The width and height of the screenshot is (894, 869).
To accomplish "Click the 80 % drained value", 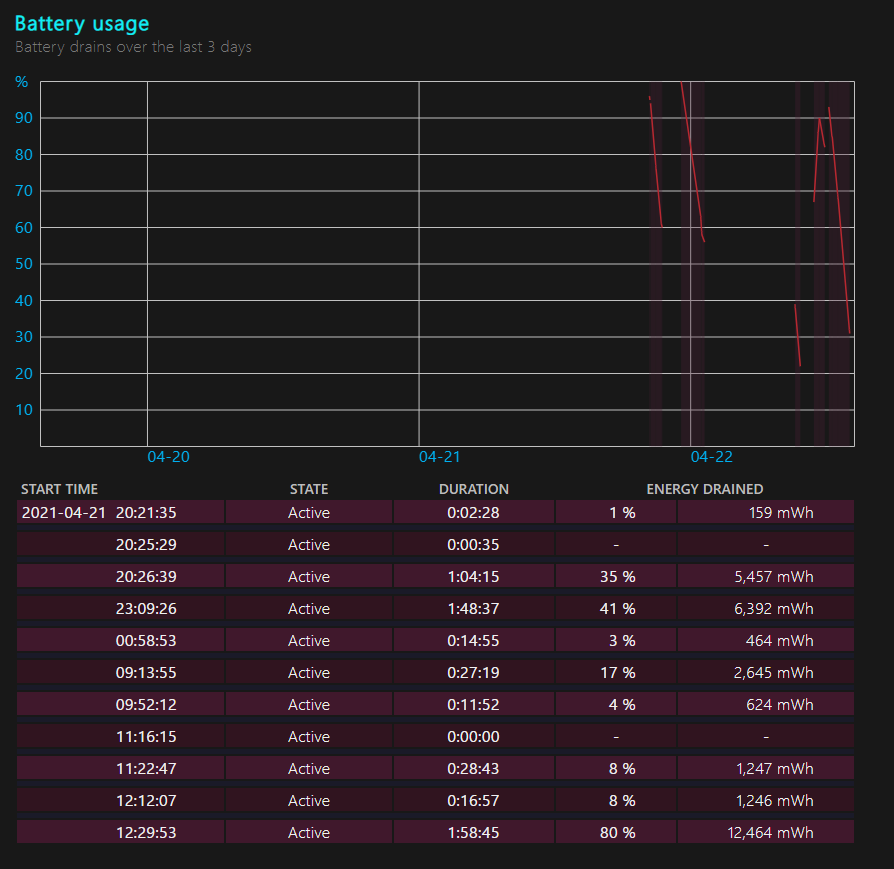I will tap(617, 832).
